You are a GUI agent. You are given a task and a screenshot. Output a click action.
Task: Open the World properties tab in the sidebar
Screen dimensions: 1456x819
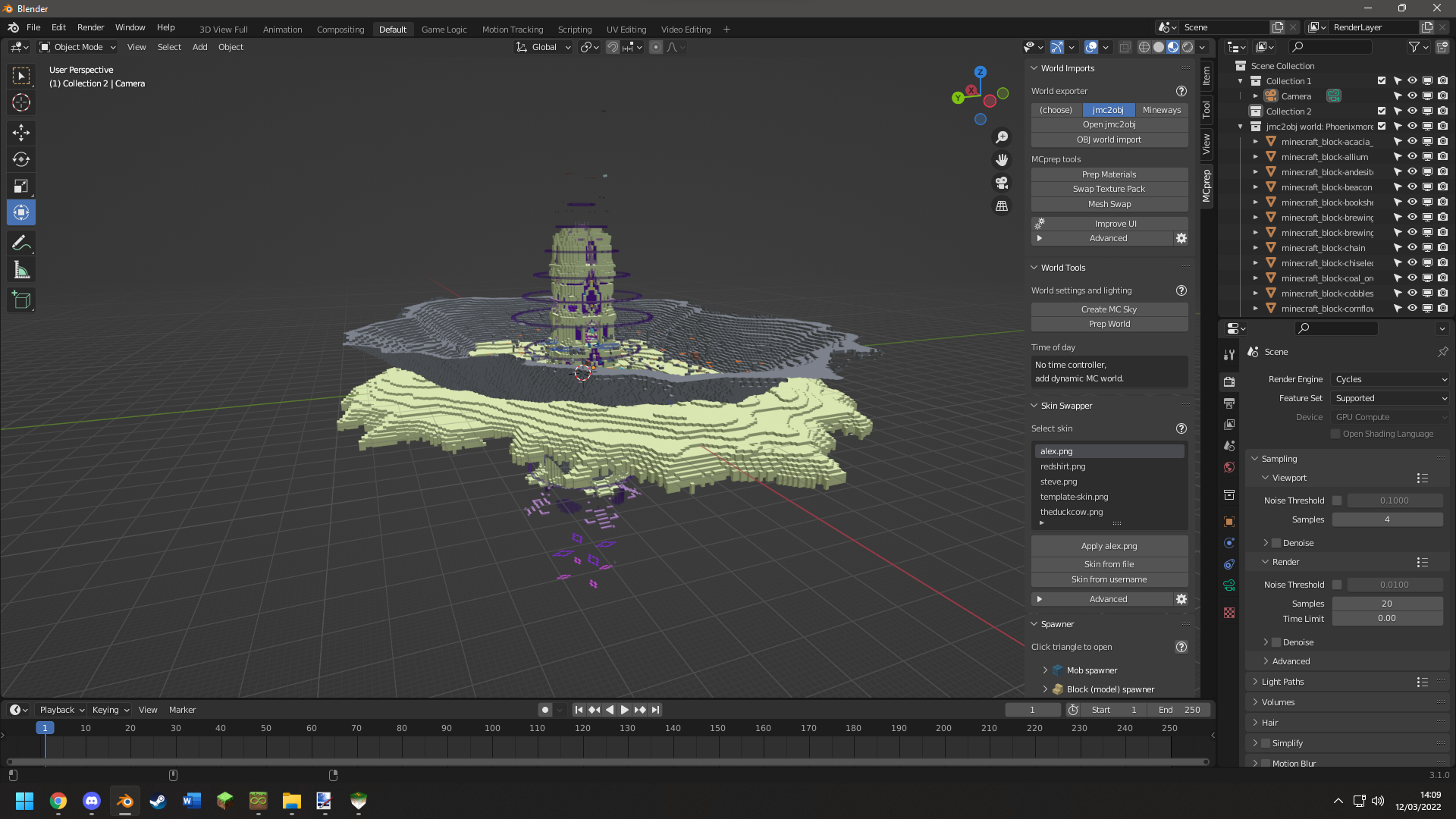1229,468
